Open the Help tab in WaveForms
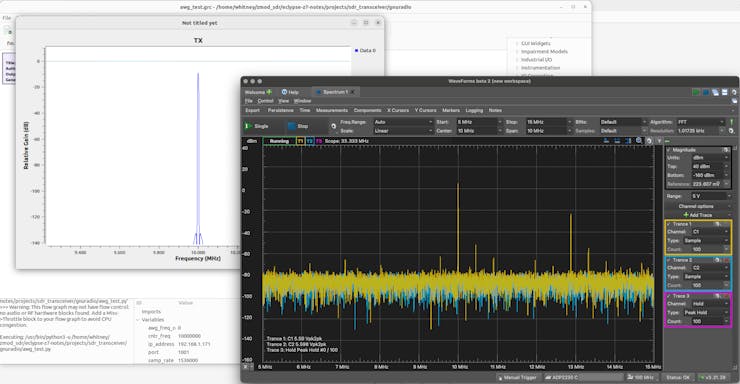 click(x=290, y=92)
